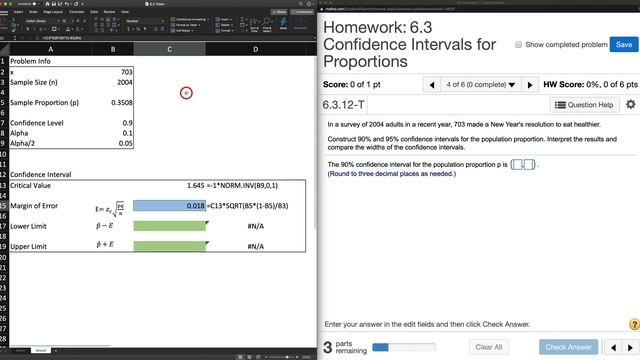
Task: Click the yellow help question mark icon
Action: pos(634,324)
